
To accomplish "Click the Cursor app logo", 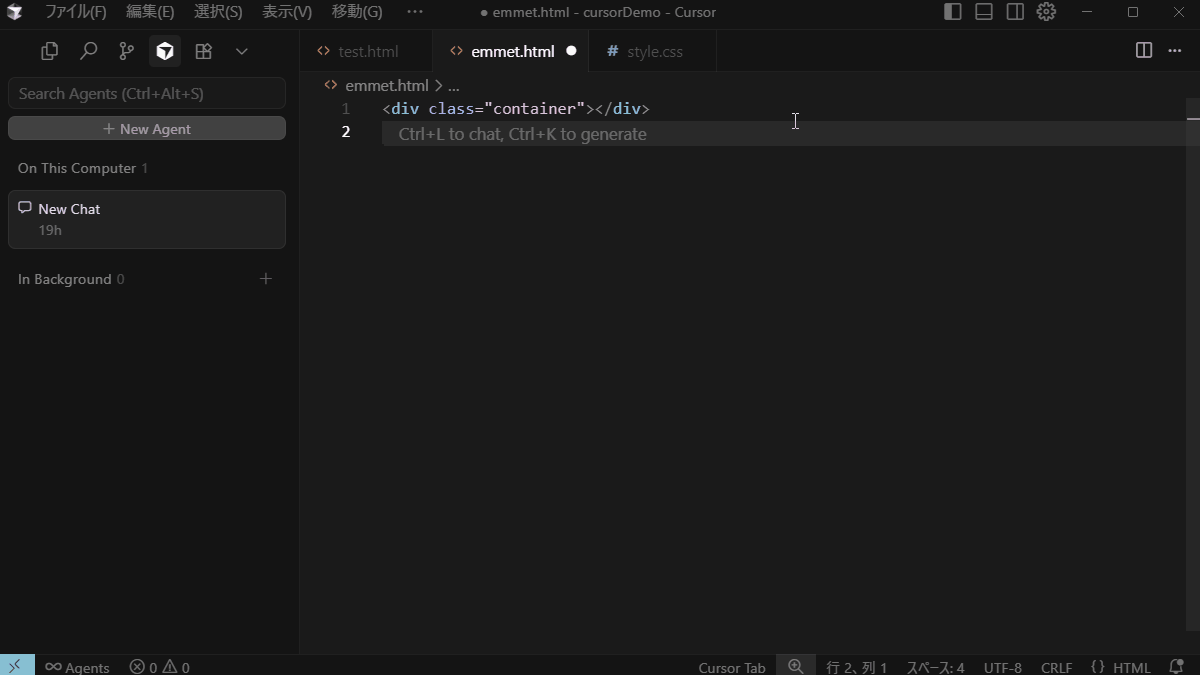I will [x=14, y=12].
